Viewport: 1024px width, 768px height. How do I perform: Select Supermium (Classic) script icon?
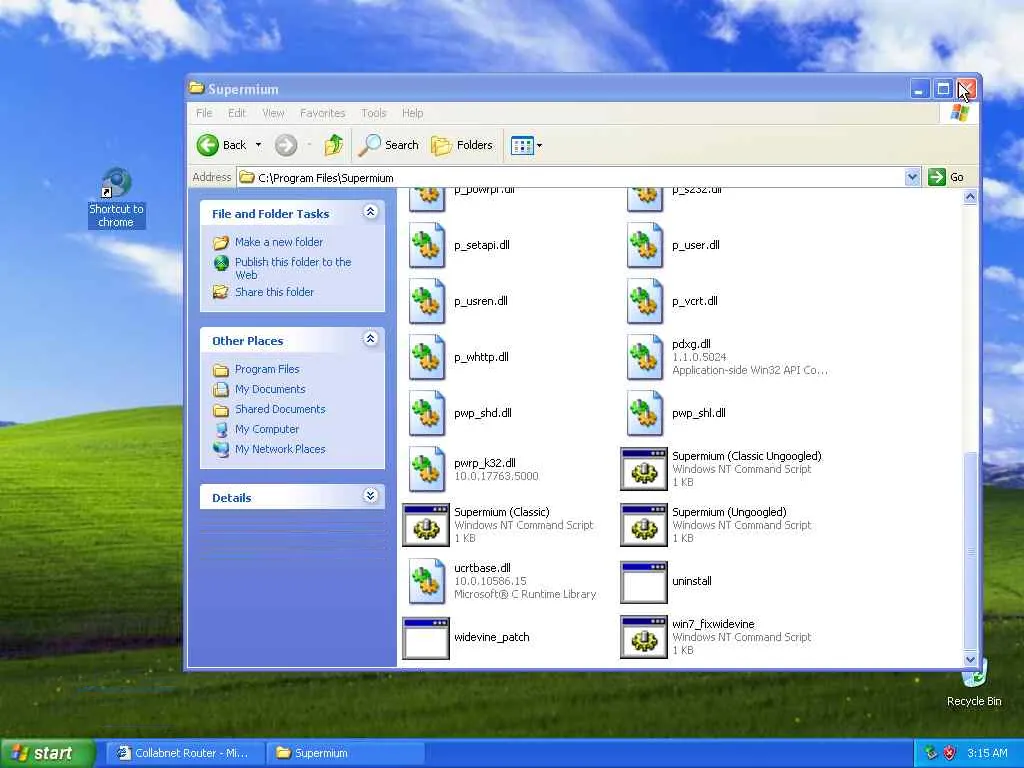click(426, 525)
